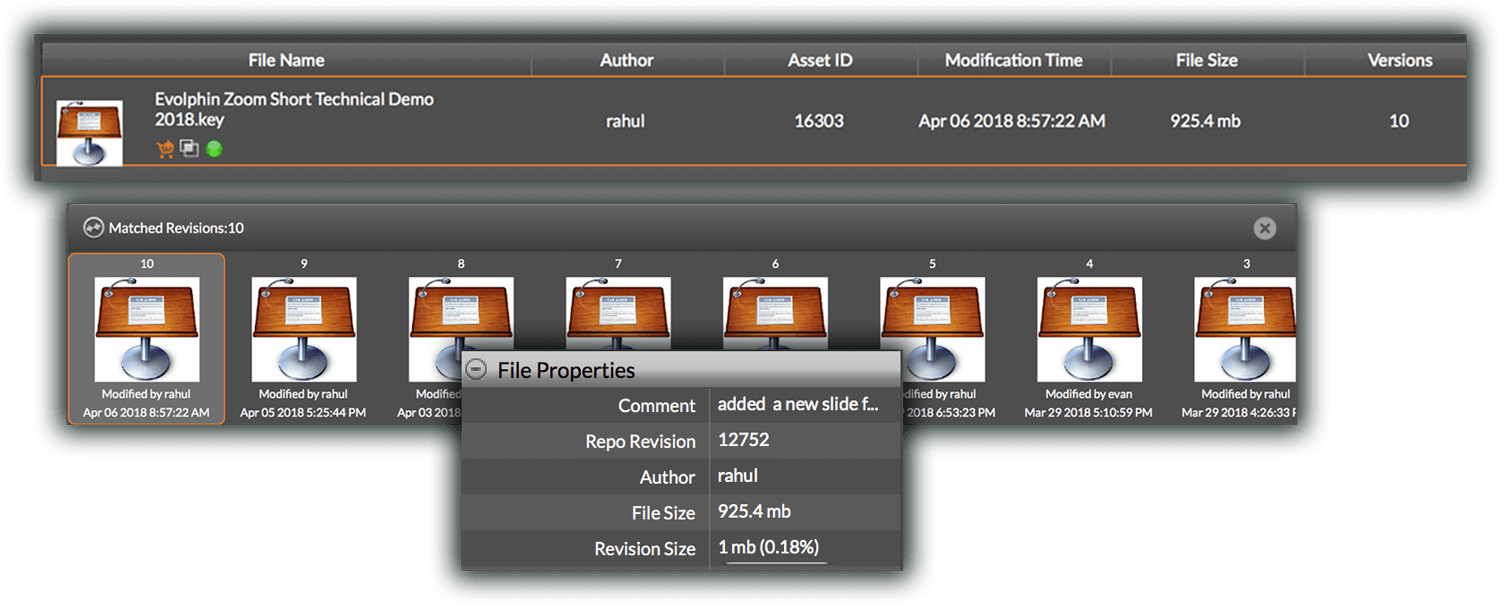
Task: Click the 'Repo Revision' label
Action: tap(640, 441)
